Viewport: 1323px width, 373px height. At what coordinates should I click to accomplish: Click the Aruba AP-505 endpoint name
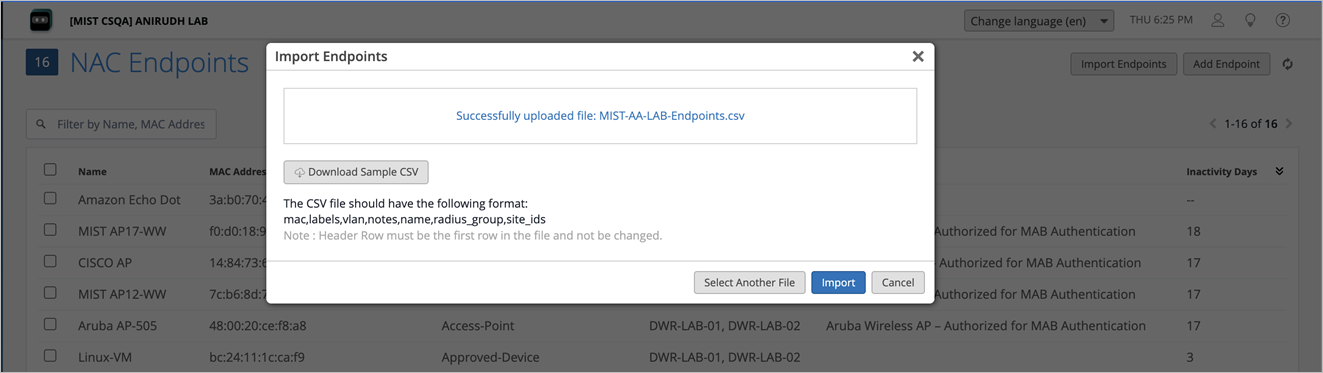[x=117, y=326]
